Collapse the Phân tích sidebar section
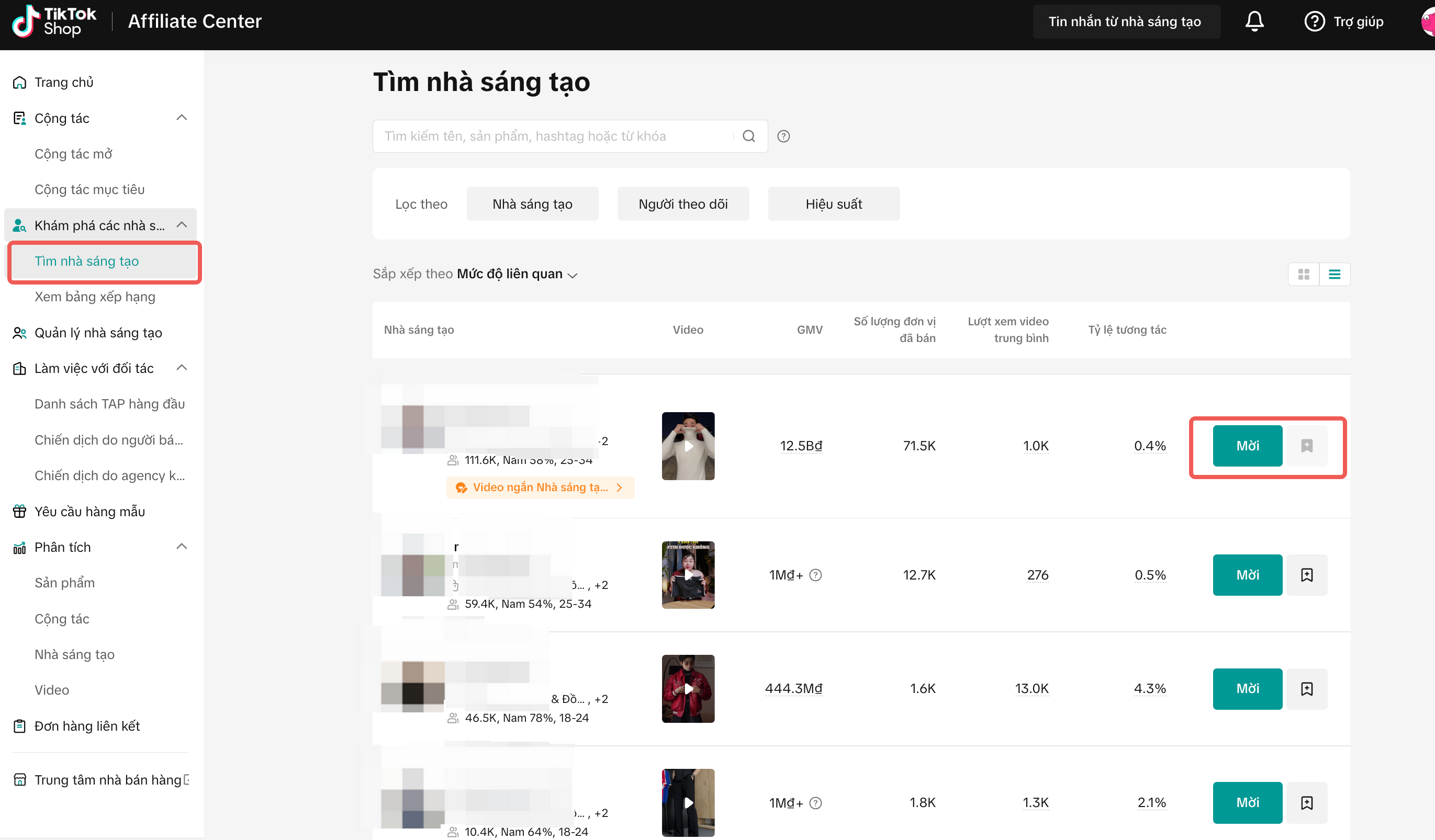The width and height of the screenshot is (1435, 840). [182, 547]
